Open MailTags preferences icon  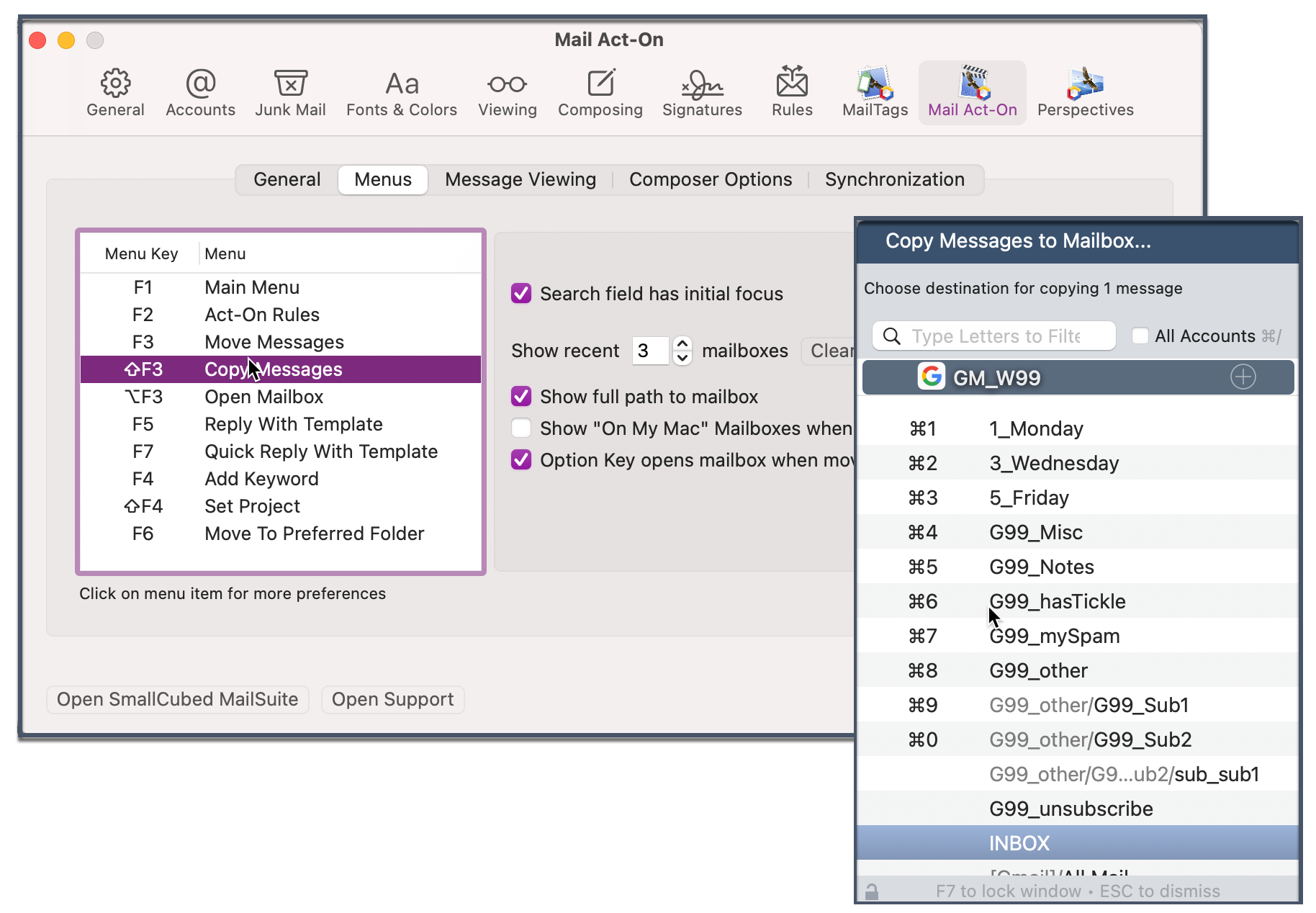(875, 83)
